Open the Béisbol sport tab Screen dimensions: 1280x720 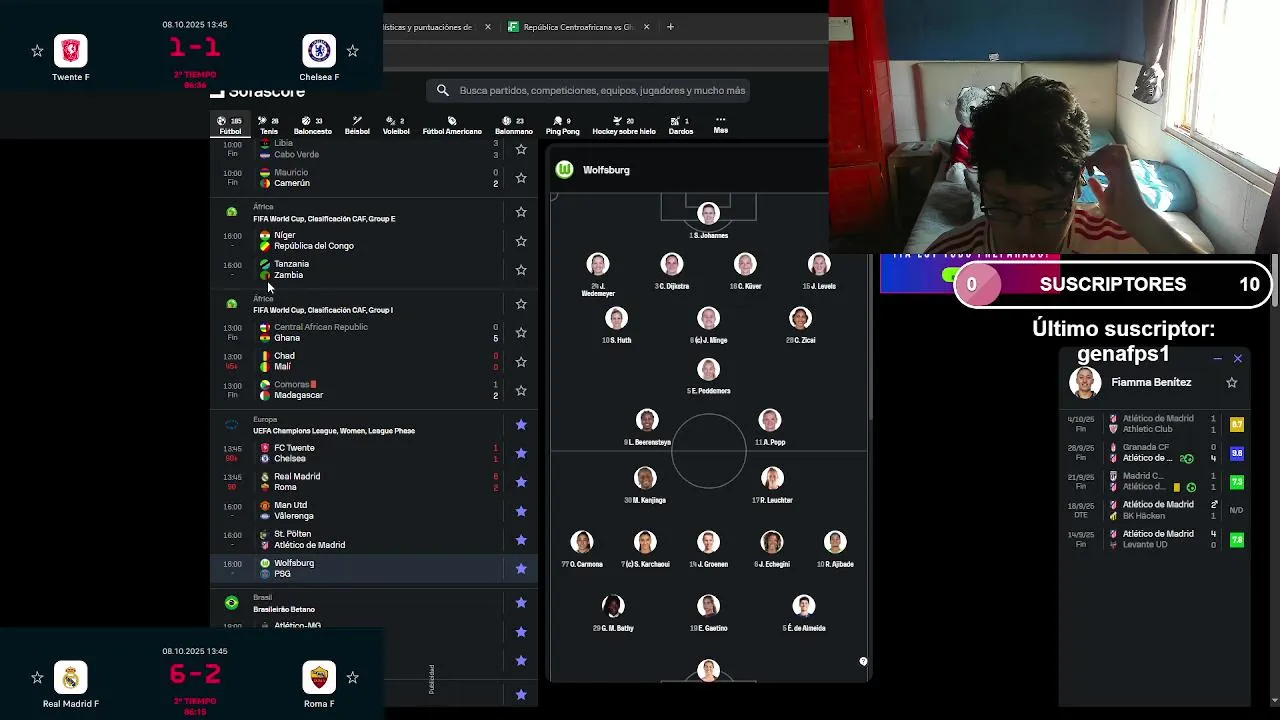coord(357,125)
